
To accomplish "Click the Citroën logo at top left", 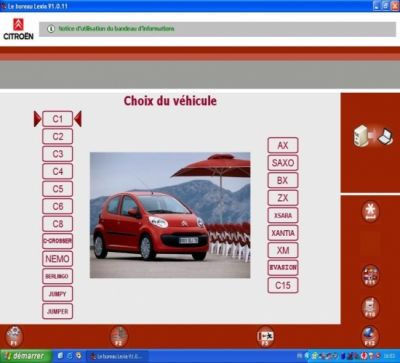I will (18, 29).
